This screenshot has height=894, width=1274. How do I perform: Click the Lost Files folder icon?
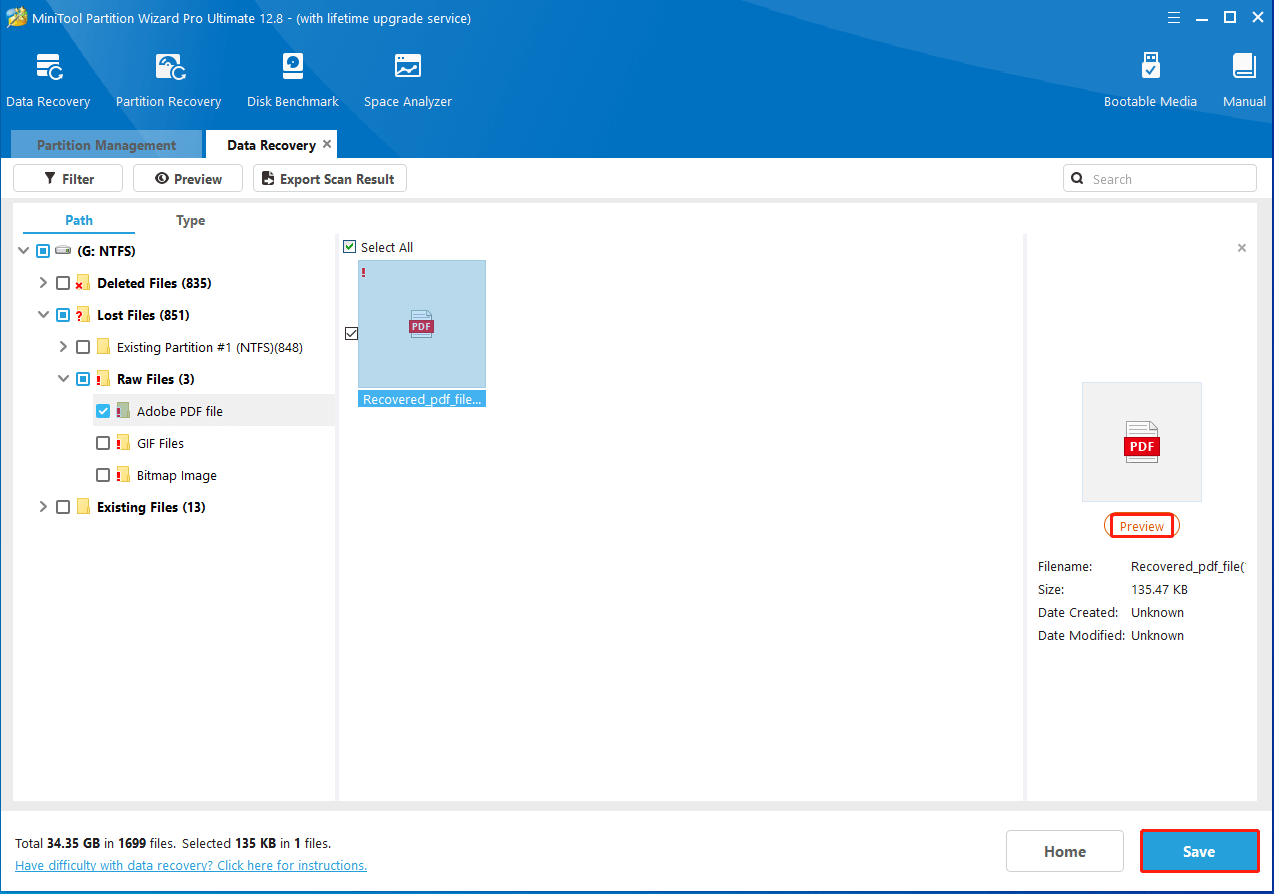pos(83,315)
